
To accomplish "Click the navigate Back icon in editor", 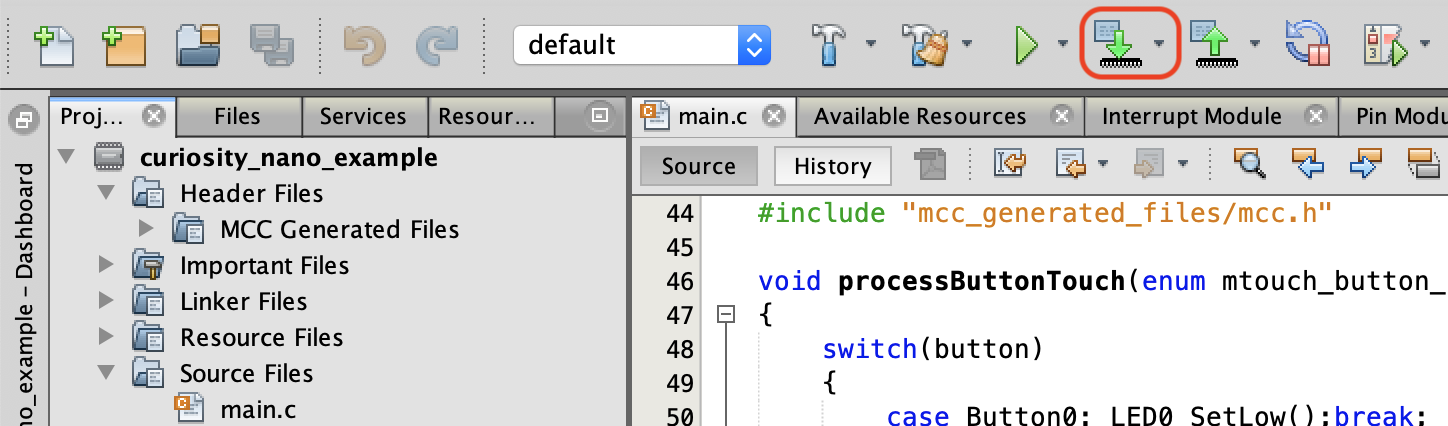I will click(x=1071, y=163).
